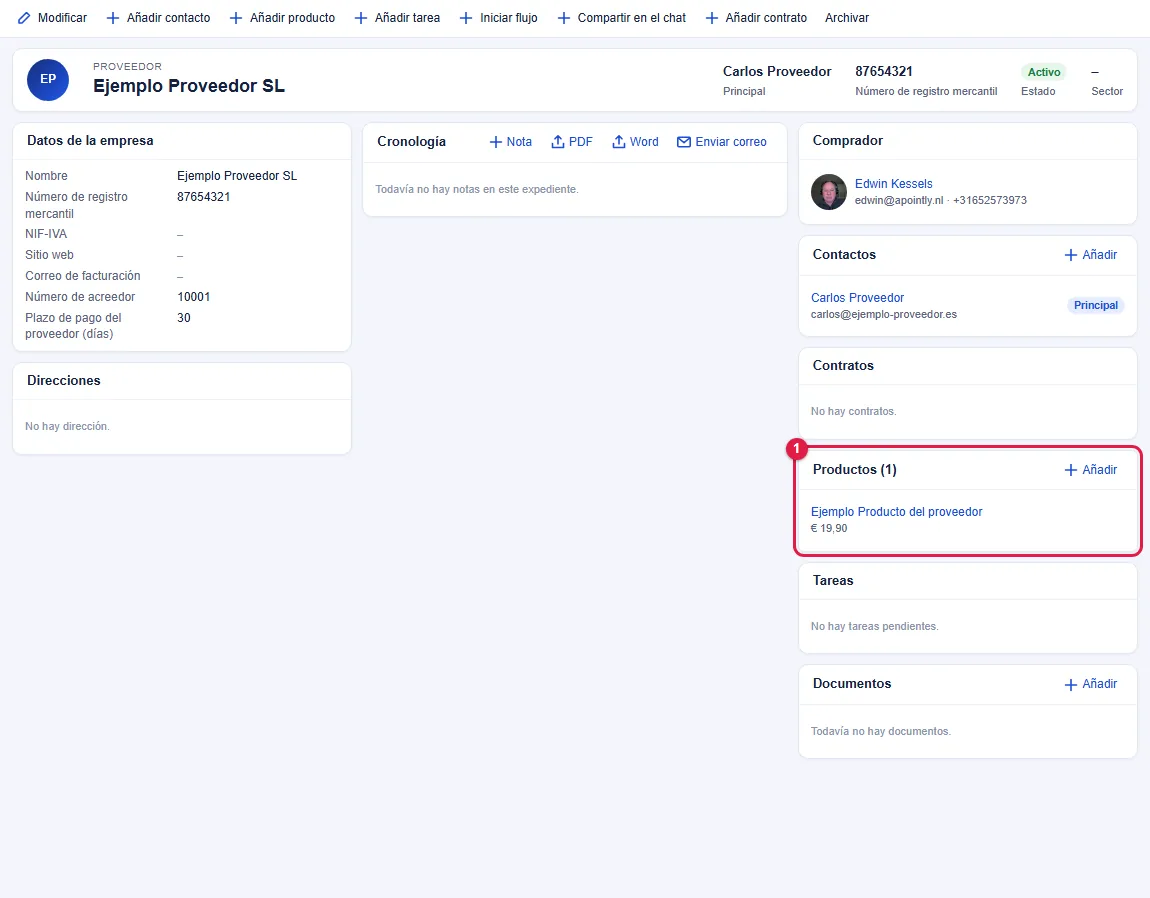Click the Tareas panel heading
Image resolution: width=1150 pixels, height=898 pixels.
tap(833, 580)
